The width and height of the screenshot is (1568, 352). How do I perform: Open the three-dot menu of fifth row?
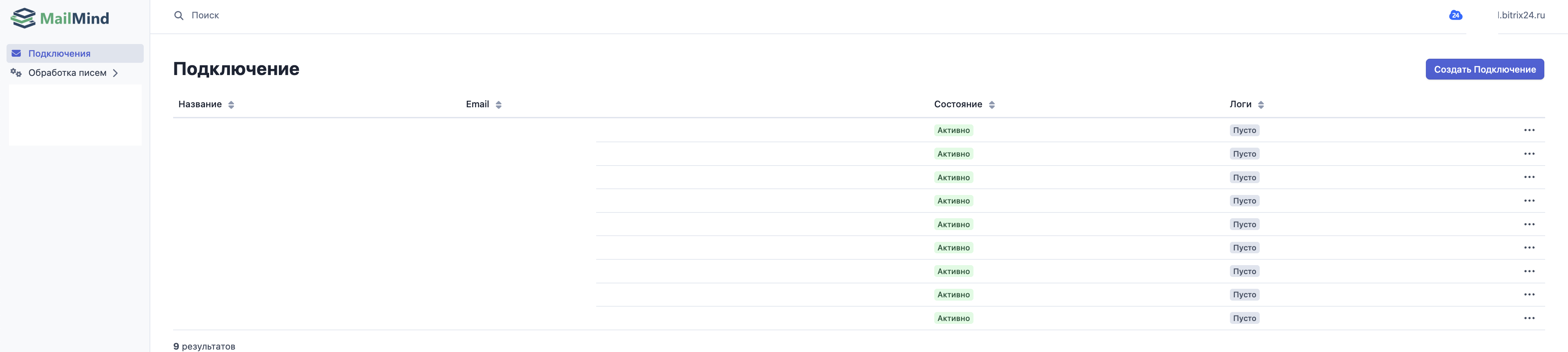1529,224
